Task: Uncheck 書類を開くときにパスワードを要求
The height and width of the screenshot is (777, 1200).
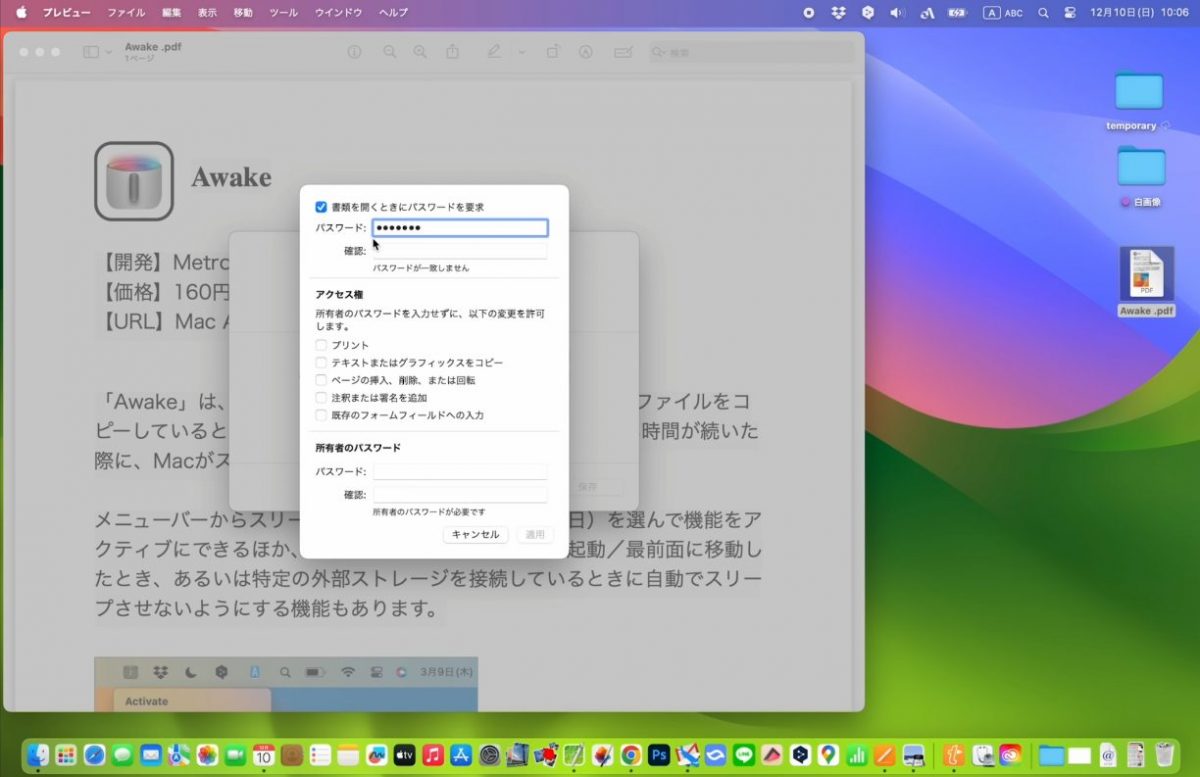Action: 321,207
